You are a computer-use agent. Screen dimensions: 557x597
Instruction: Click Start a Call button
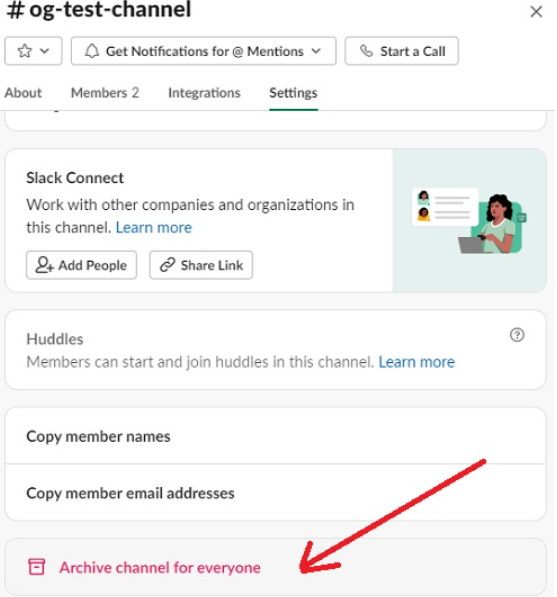[x=402, y=51]
